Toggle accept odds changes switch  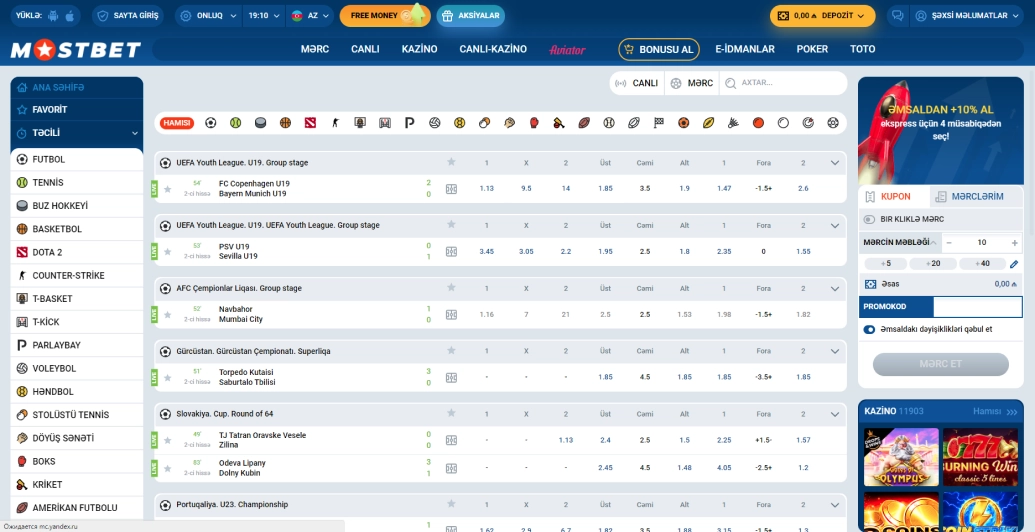869,329
